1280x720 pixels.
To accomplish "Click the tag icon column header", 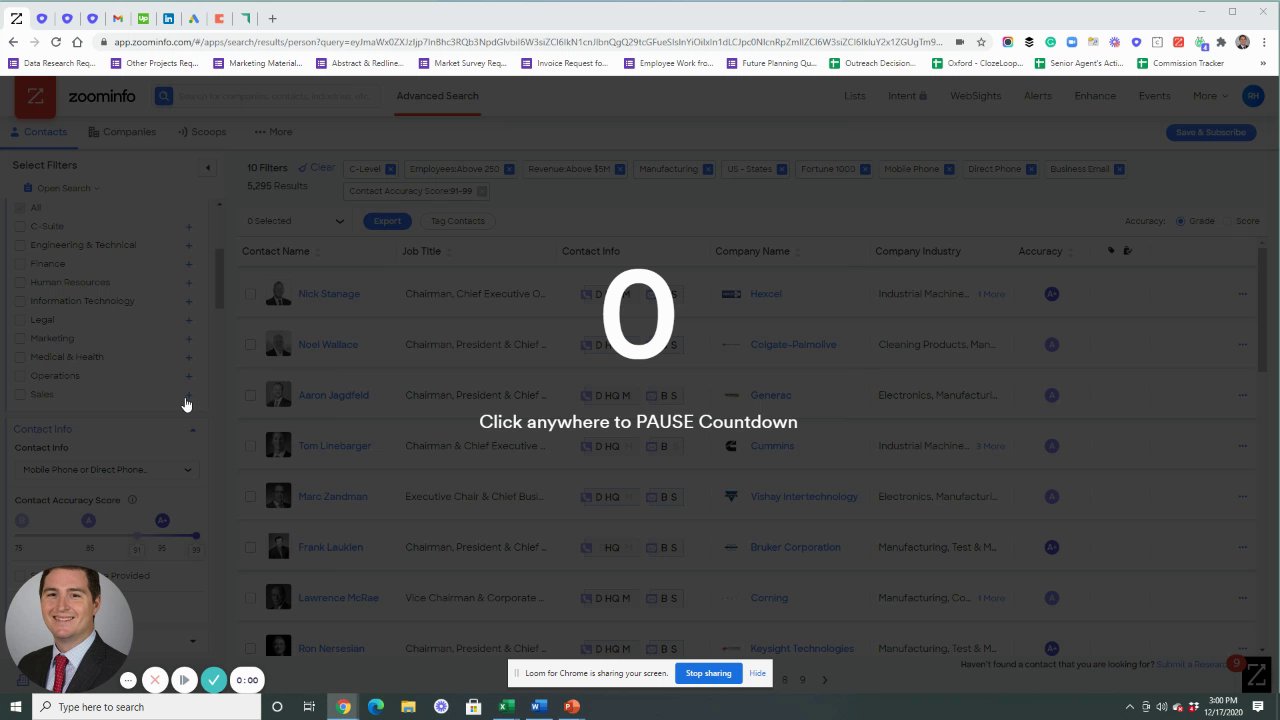I will (x=1110, y=251).
